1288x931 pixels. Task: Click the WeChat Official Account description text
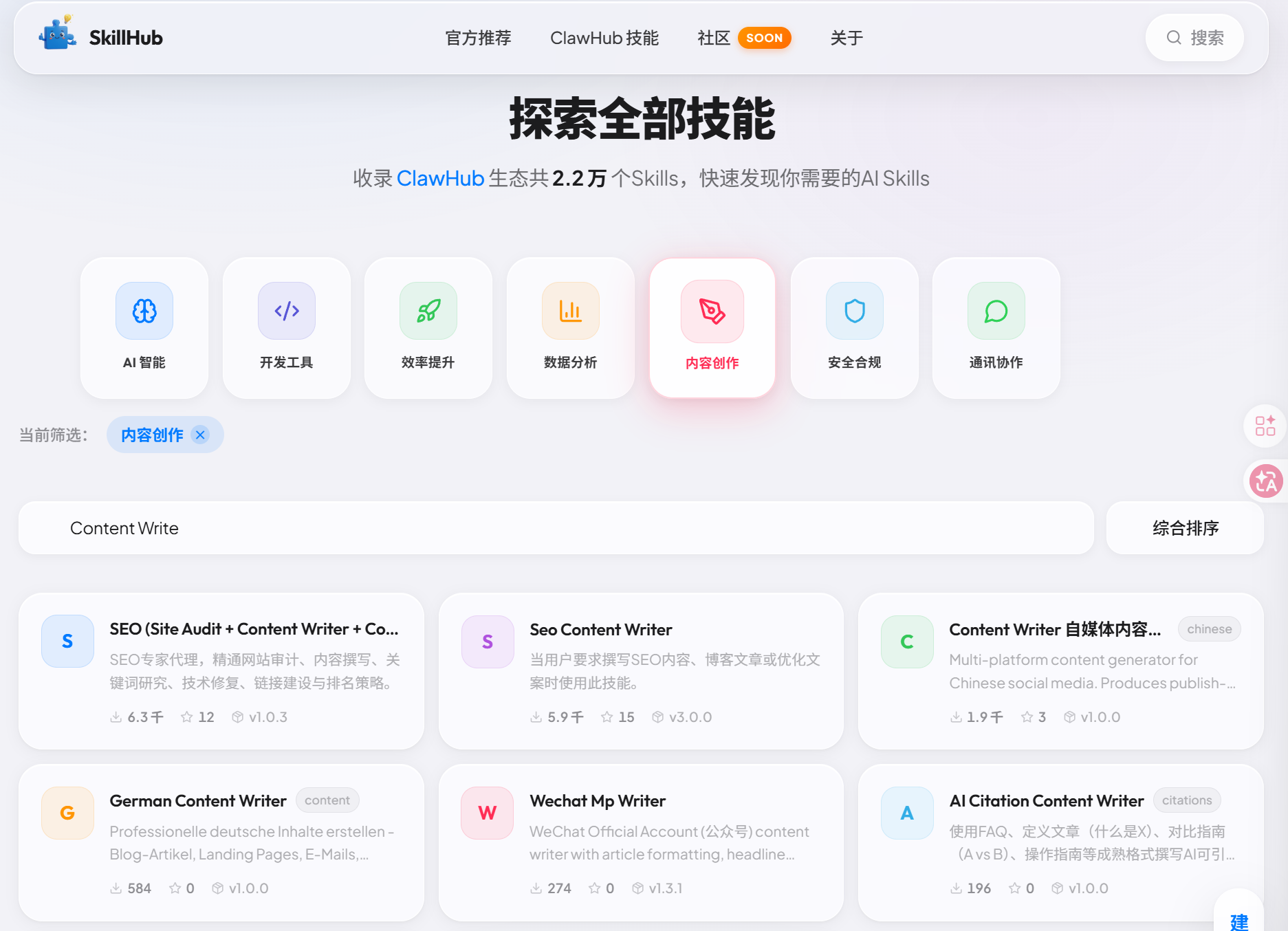point(669,843)
